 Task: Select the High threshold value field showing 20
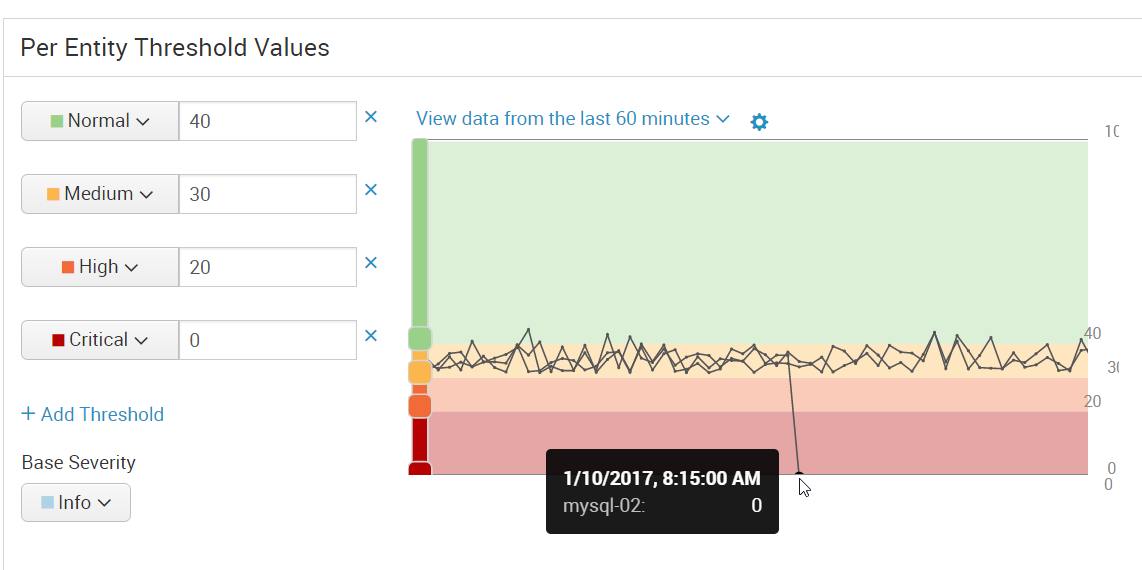[267, 266]
